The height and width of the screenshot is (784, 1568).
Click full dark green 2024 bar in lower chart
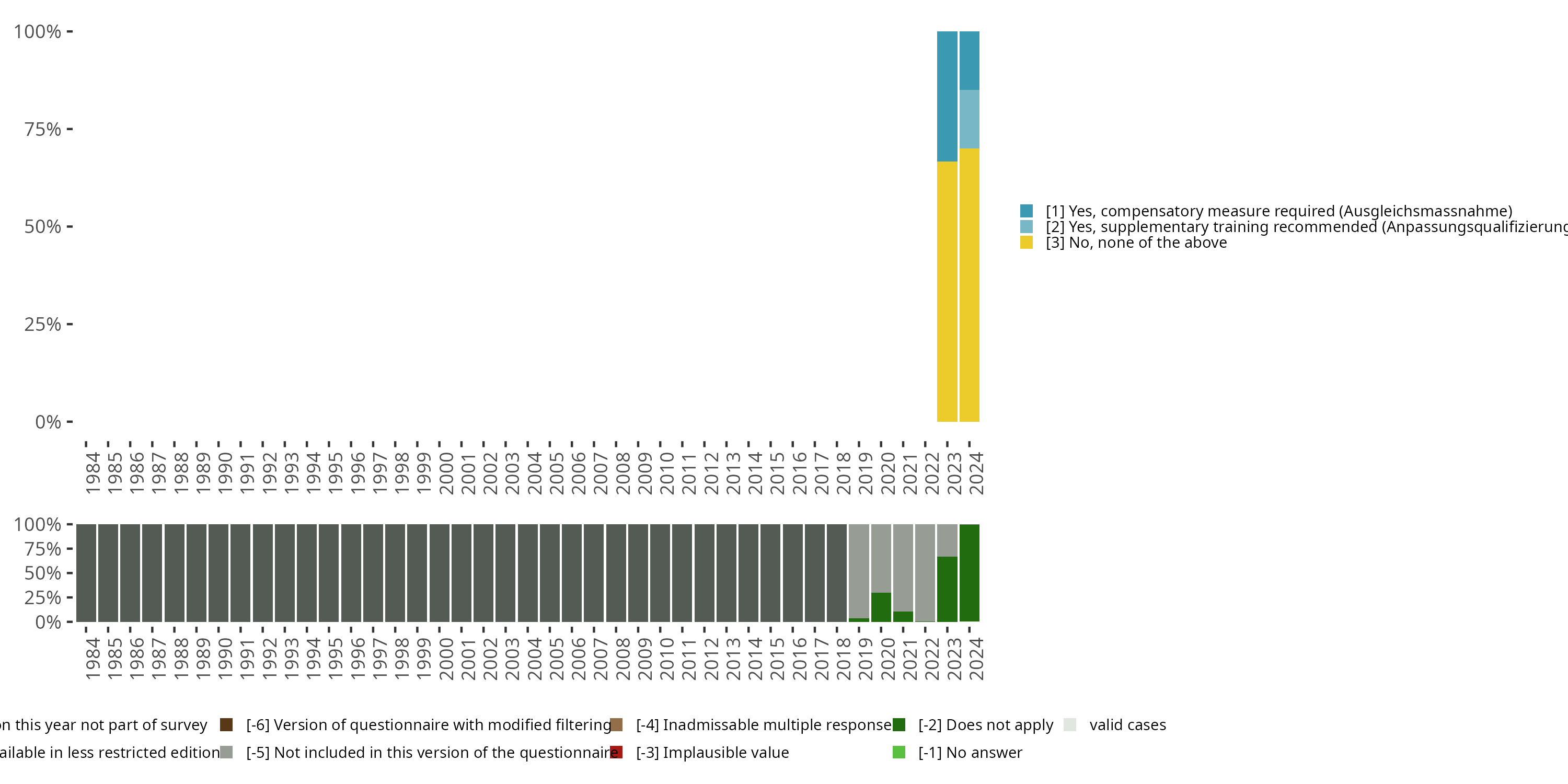pos(969,573)
